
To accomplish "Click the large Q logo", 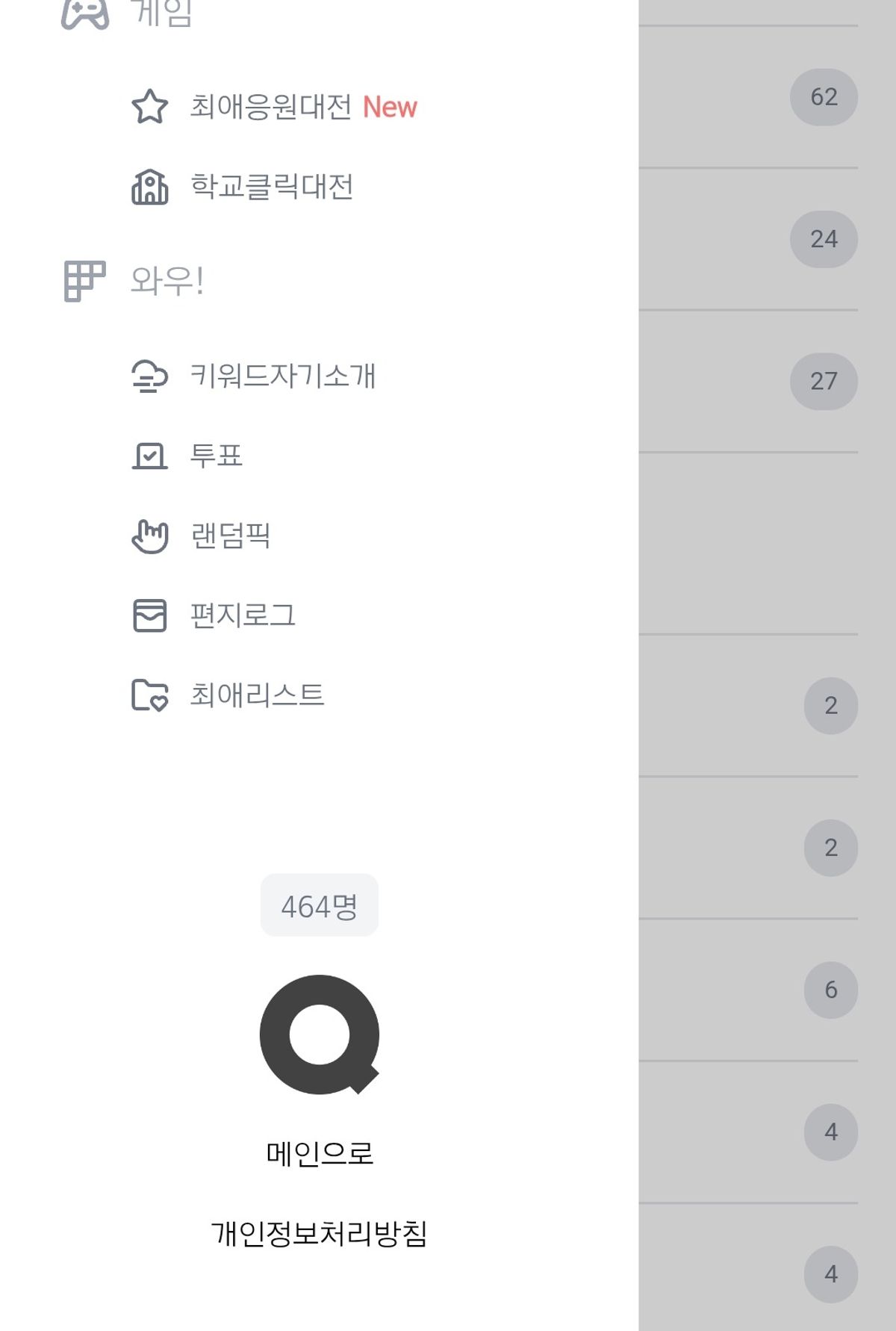I will click(320, 1034).
